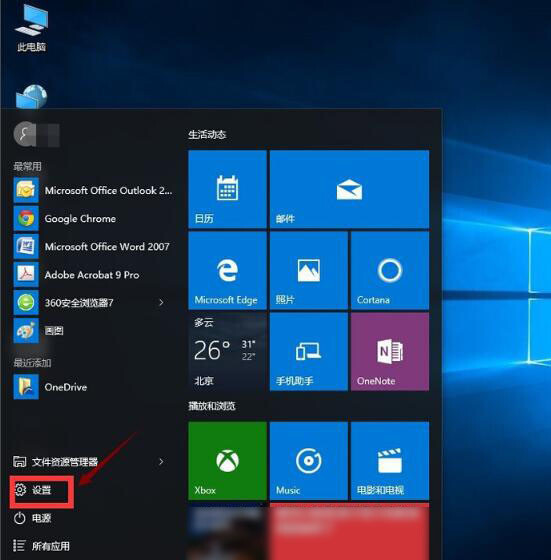Open the 此电脑 desktop icon
The width and height of the screenshot is (551, 560).
[31, 27]
